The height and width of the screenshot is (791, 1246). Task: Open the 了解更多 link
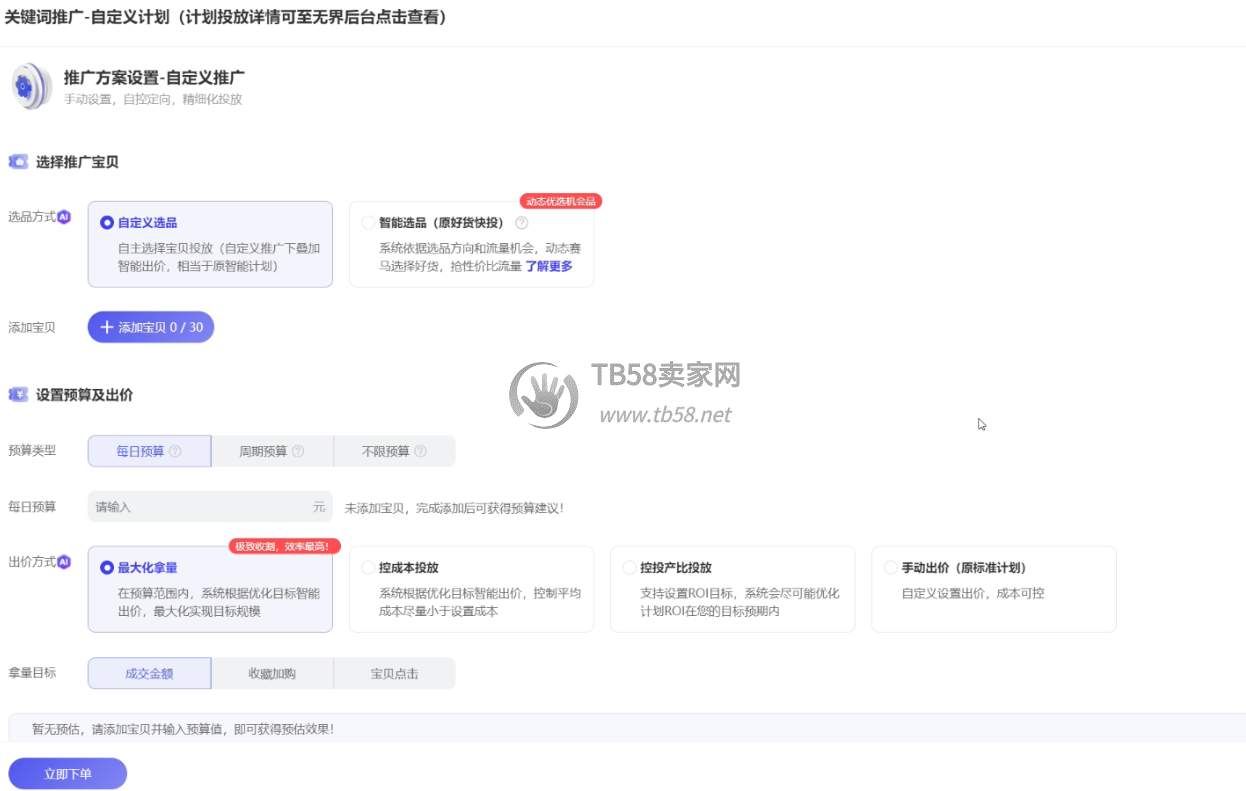click(x=549, y=266)
